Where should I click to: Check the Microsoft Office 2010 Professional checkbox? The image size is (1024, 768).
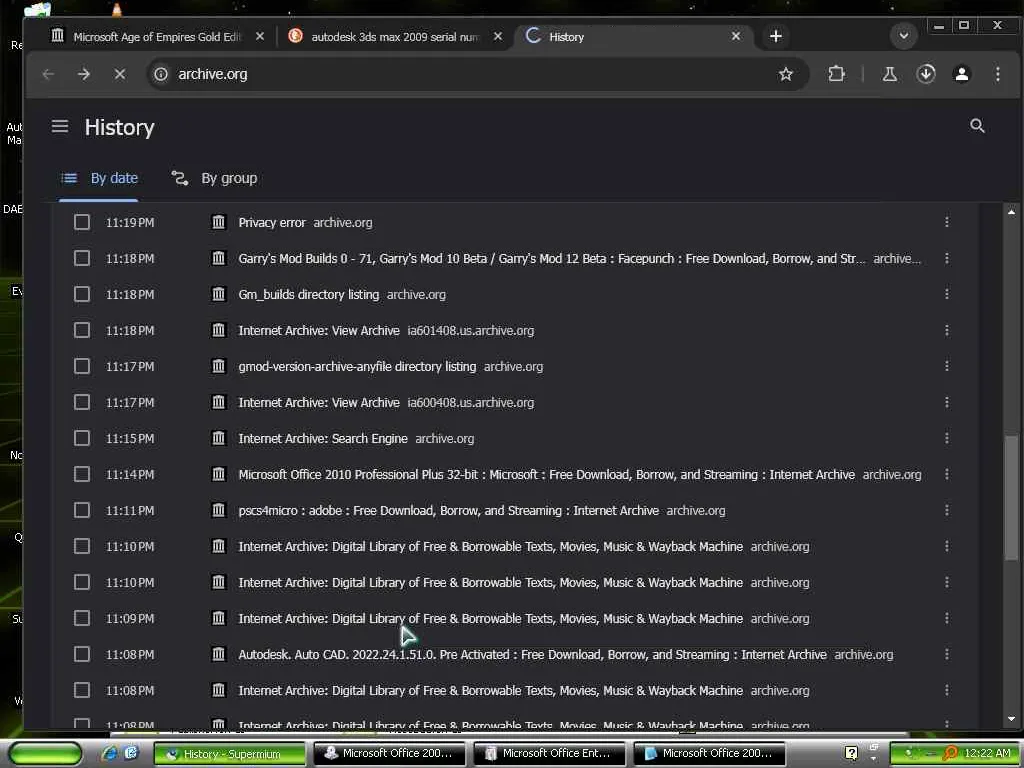(x=82, y=475)
